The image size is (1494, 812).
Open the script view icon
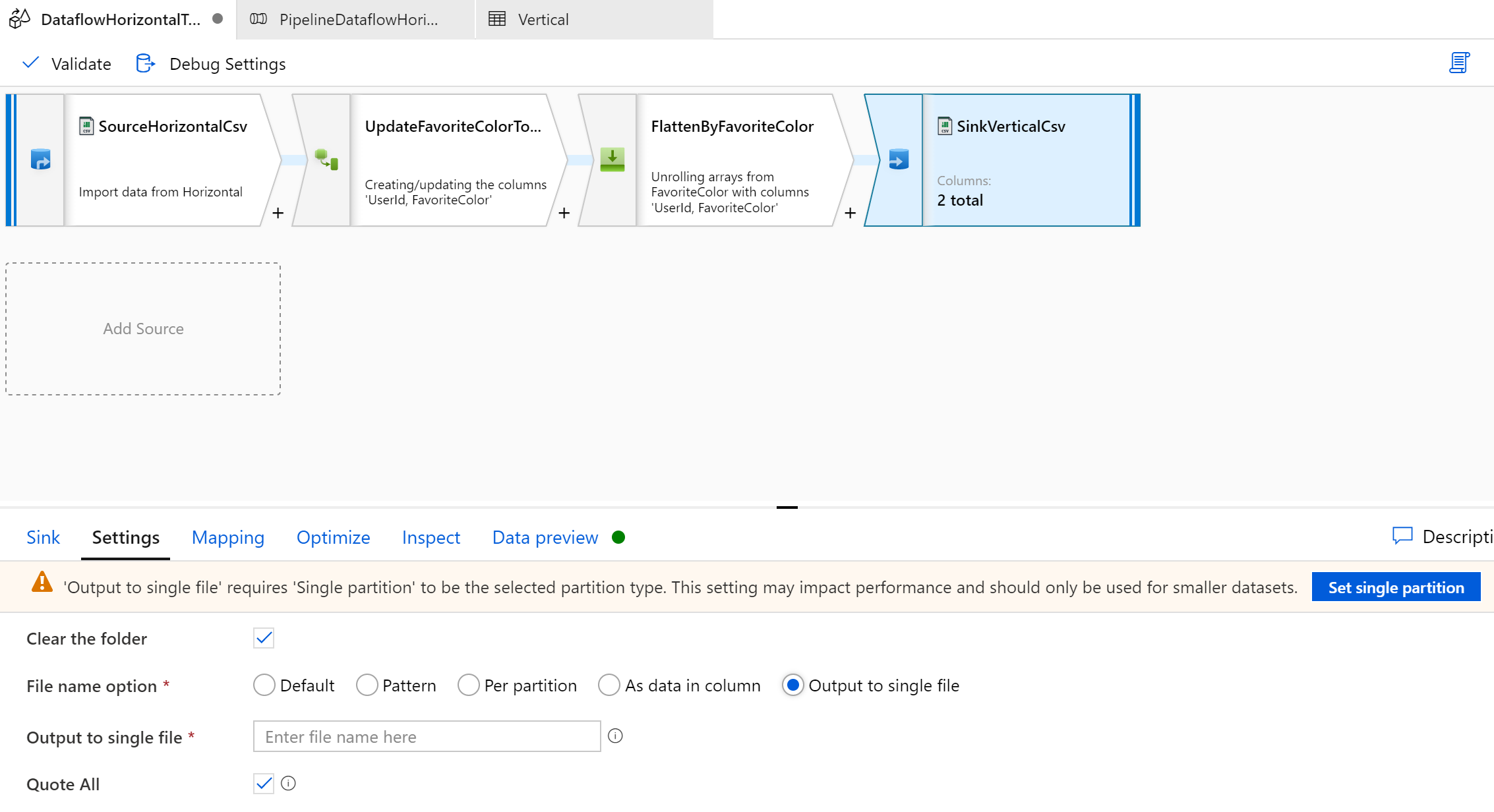pyautogui.click(x=1459, y=63)
